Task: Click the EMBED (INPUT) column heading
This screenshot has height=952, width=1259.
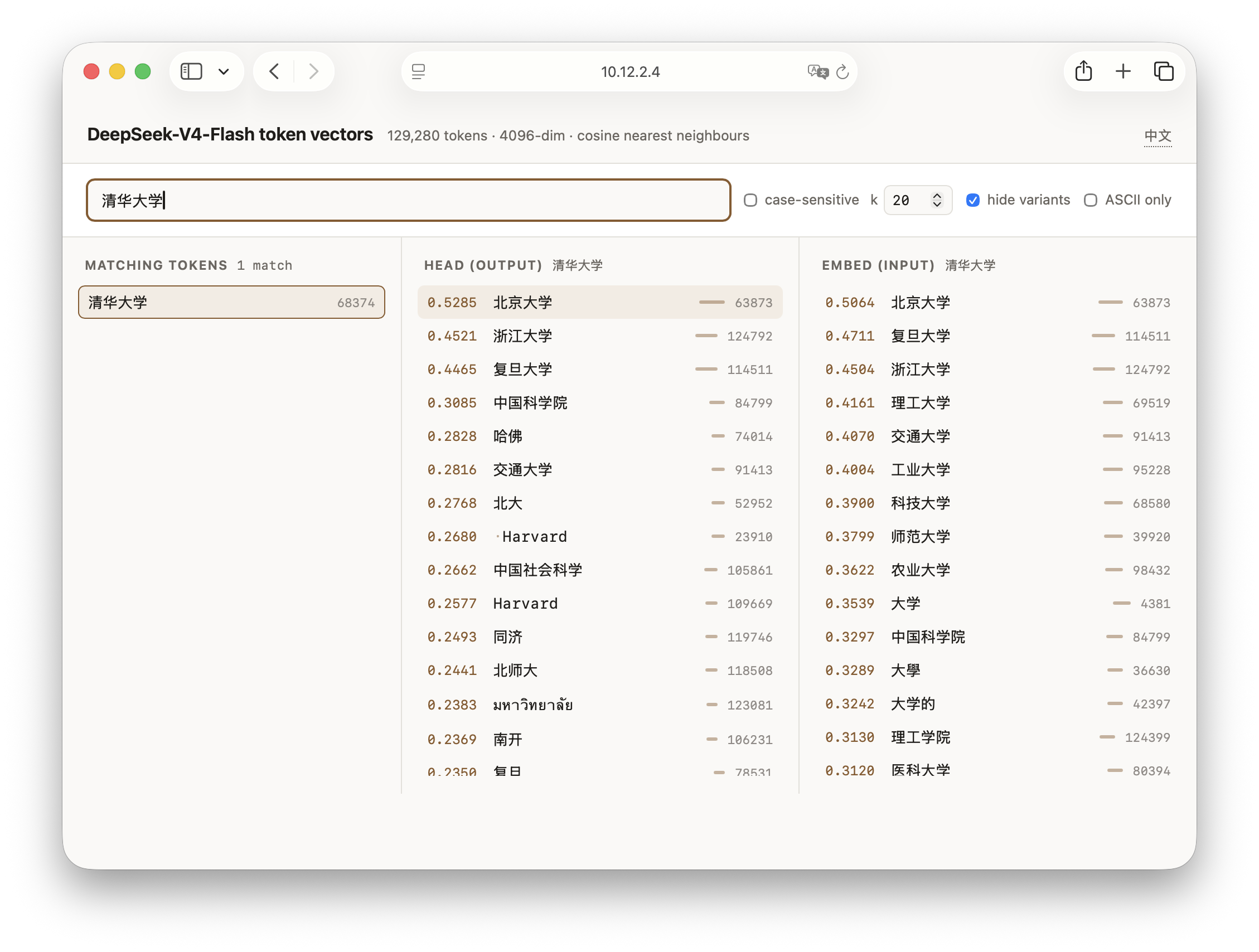Action: 878,265
